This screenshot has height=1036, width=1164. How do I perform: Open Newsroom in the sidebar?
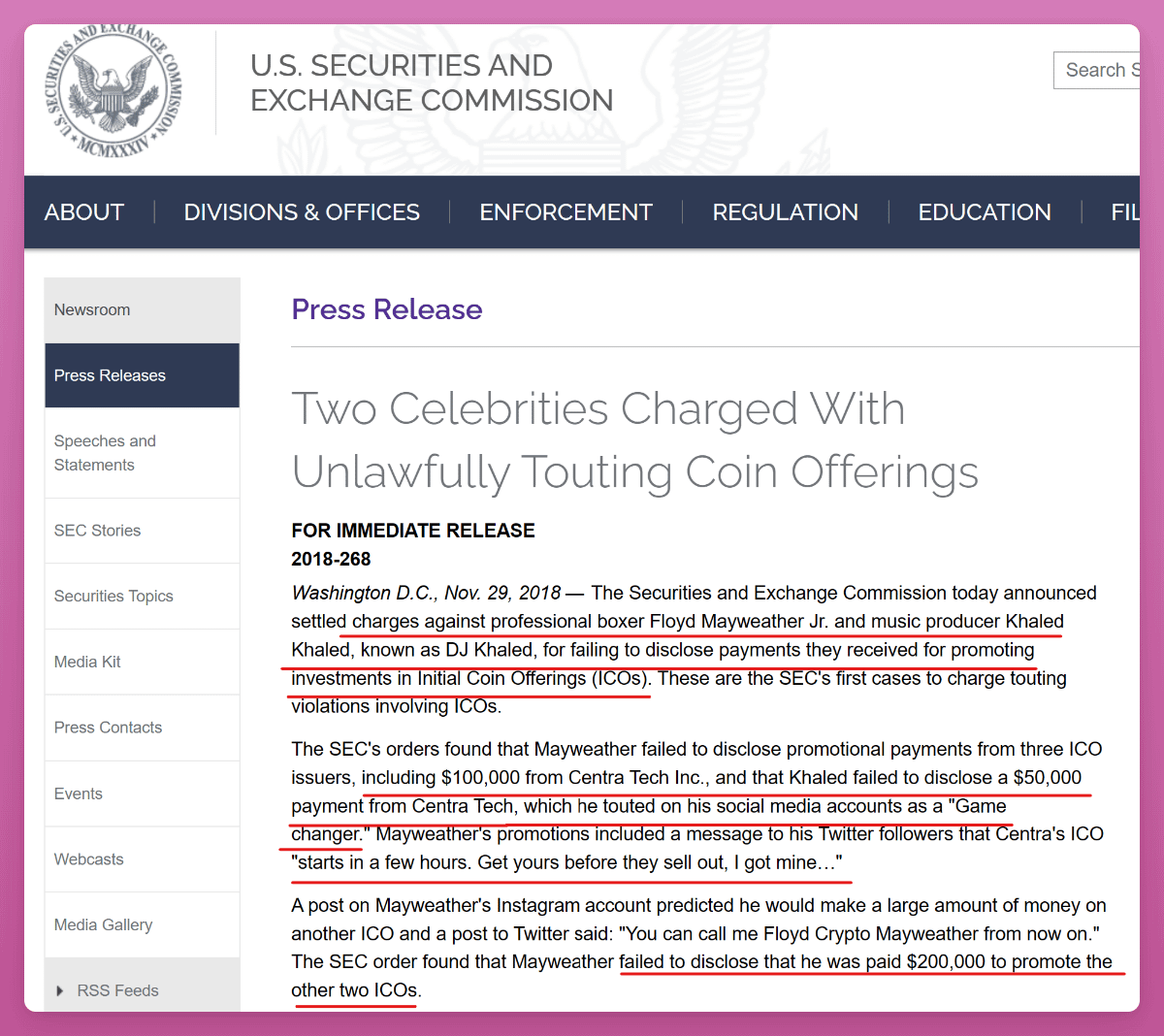pyautogui.click(x=92, y=309)
